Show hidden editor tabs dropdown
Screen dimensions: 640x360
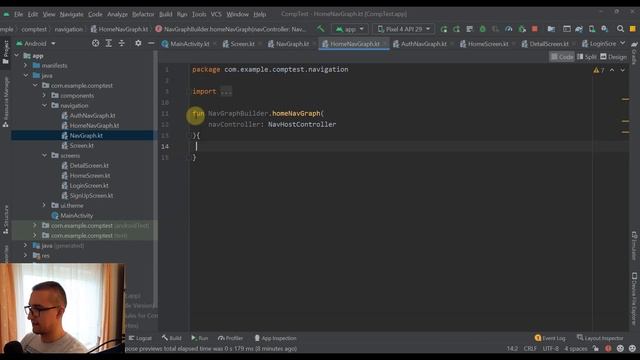tap(622, 43)
